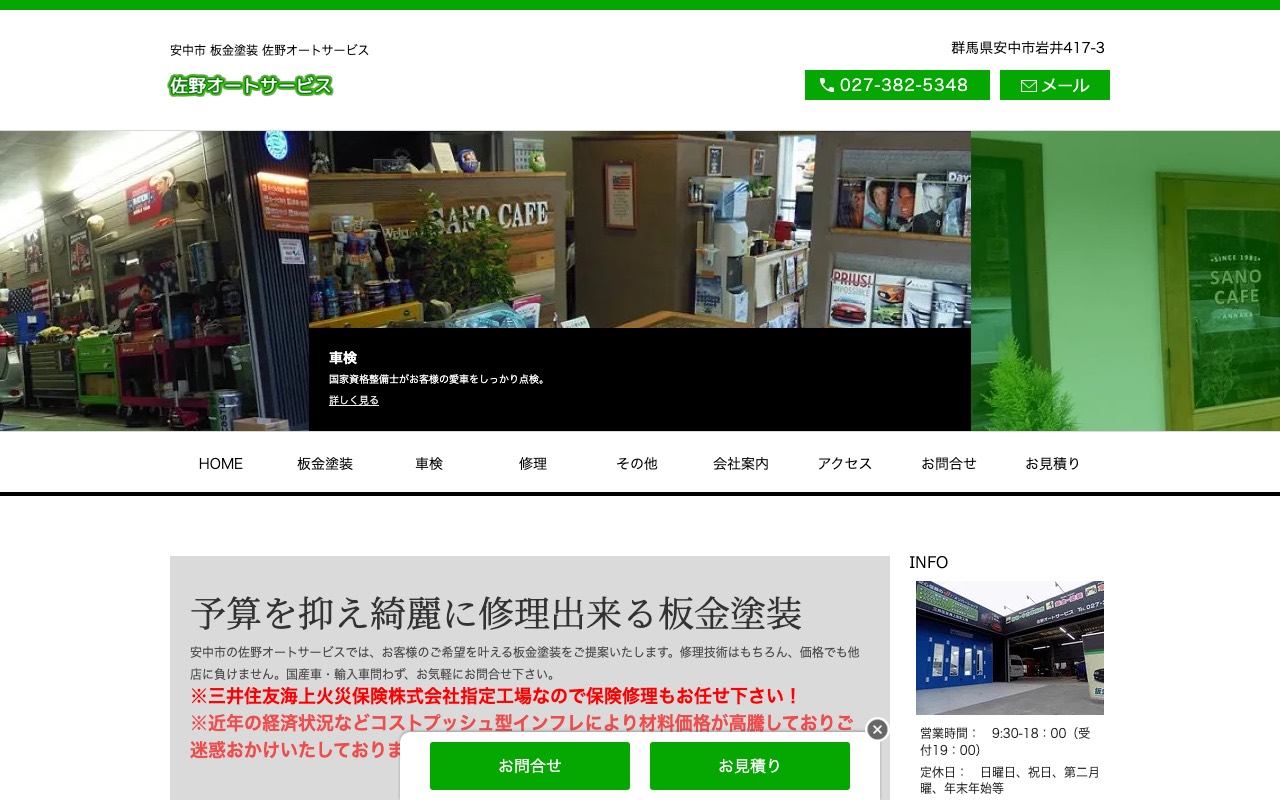Click address 群馬県安中市岩井417-3 text

(1028, 48)
